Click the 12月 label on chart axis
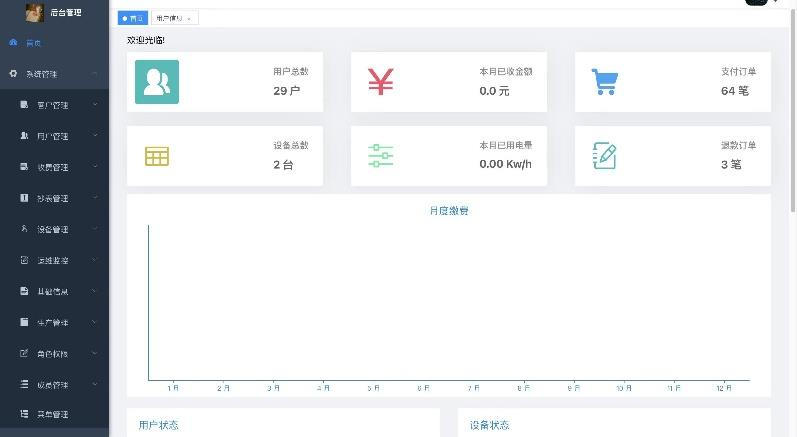797x437 pixels. (x=724, y=388)
